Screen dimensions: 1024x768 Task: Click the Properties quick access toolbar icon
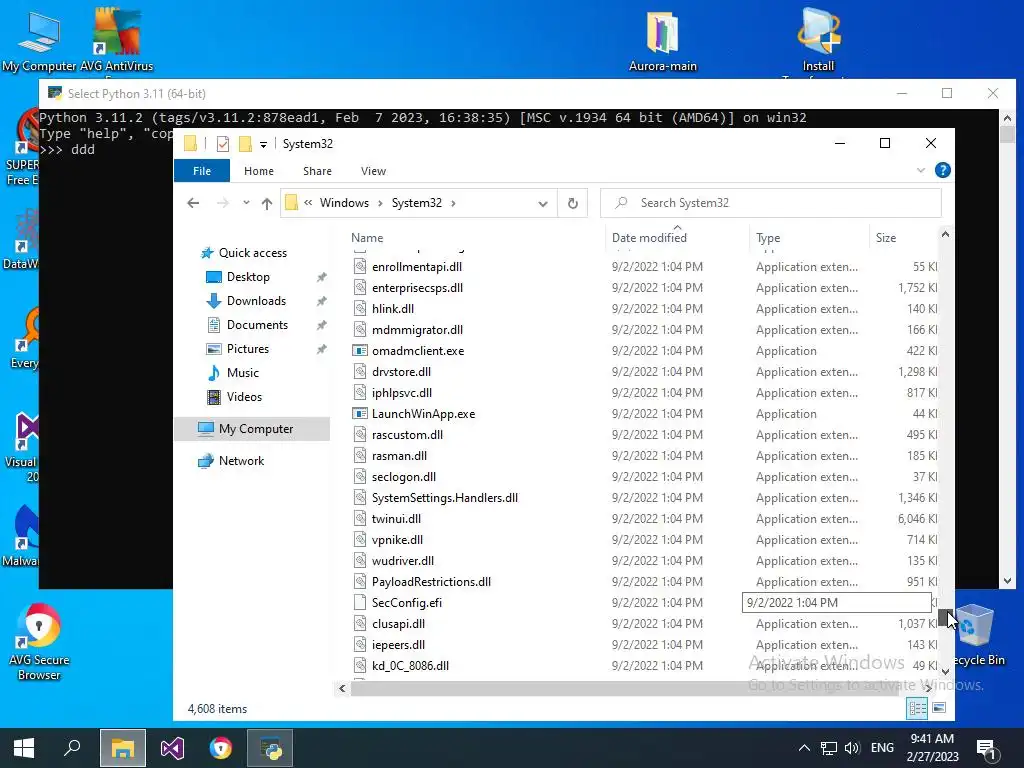coord(223,144)
